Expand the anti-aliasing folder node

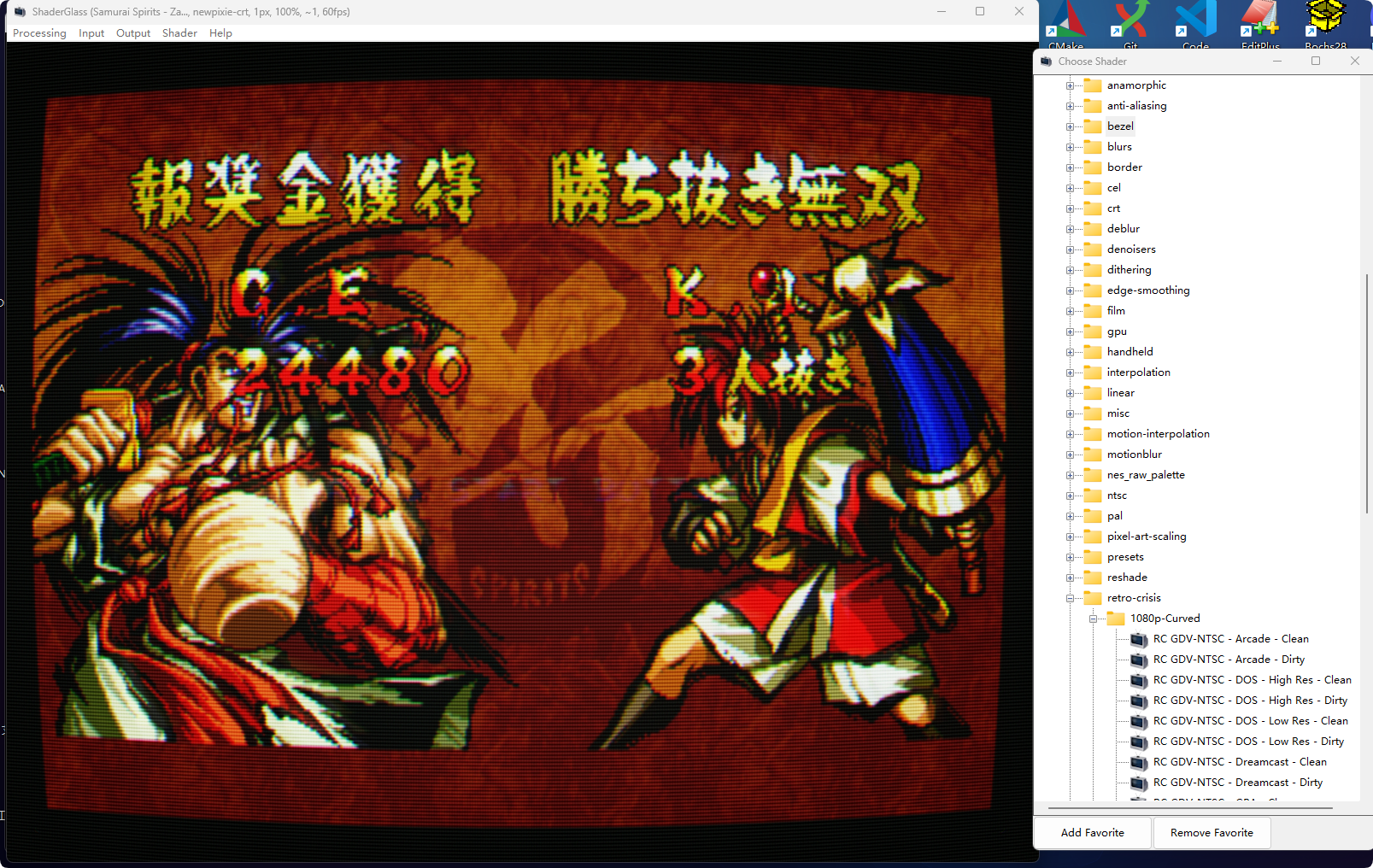click(x=1070, y=106)
